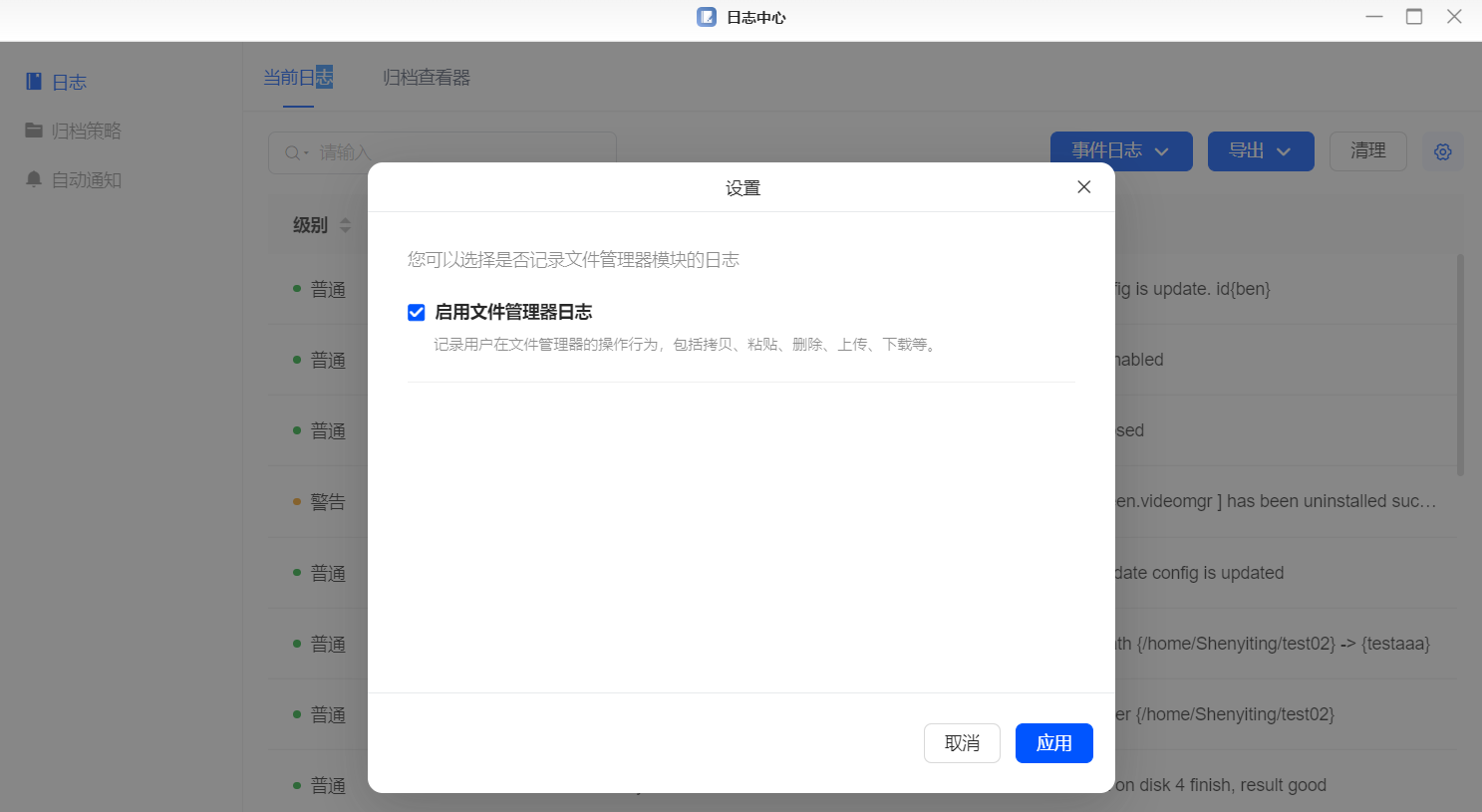
Task: Open settings via the gear icon
Action: 1443,151
